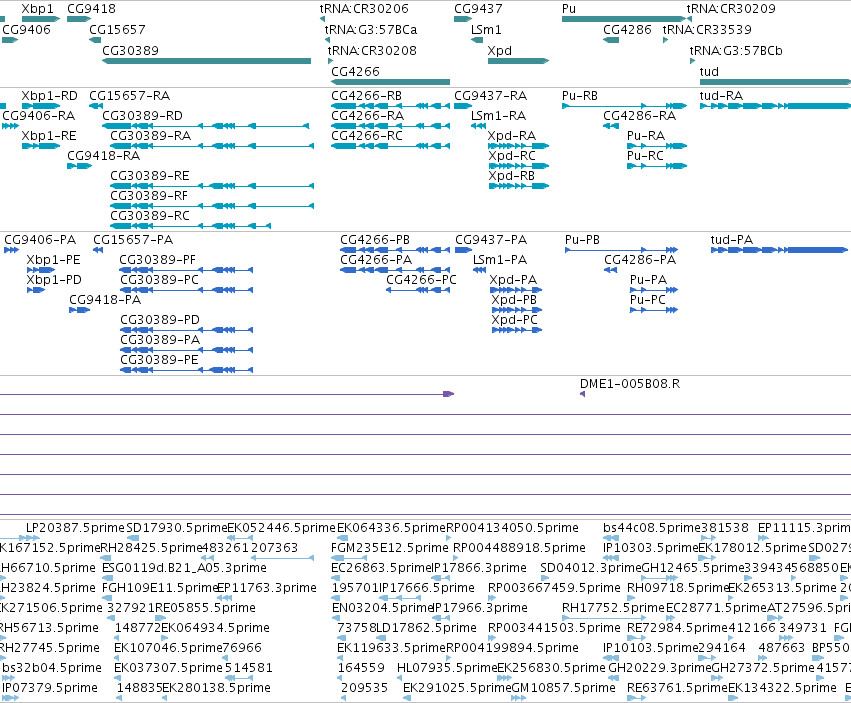The height and width of the screenshot is (703, 851).
Task: Select the CG30389-RE transcript label
Action: pyautogui.click(x=150, y=176)
